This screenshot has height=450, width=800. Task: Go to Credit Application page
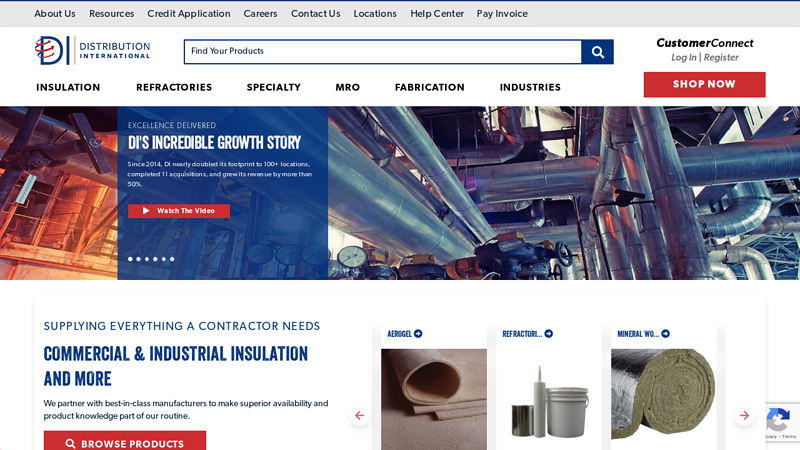pos(189,14)
